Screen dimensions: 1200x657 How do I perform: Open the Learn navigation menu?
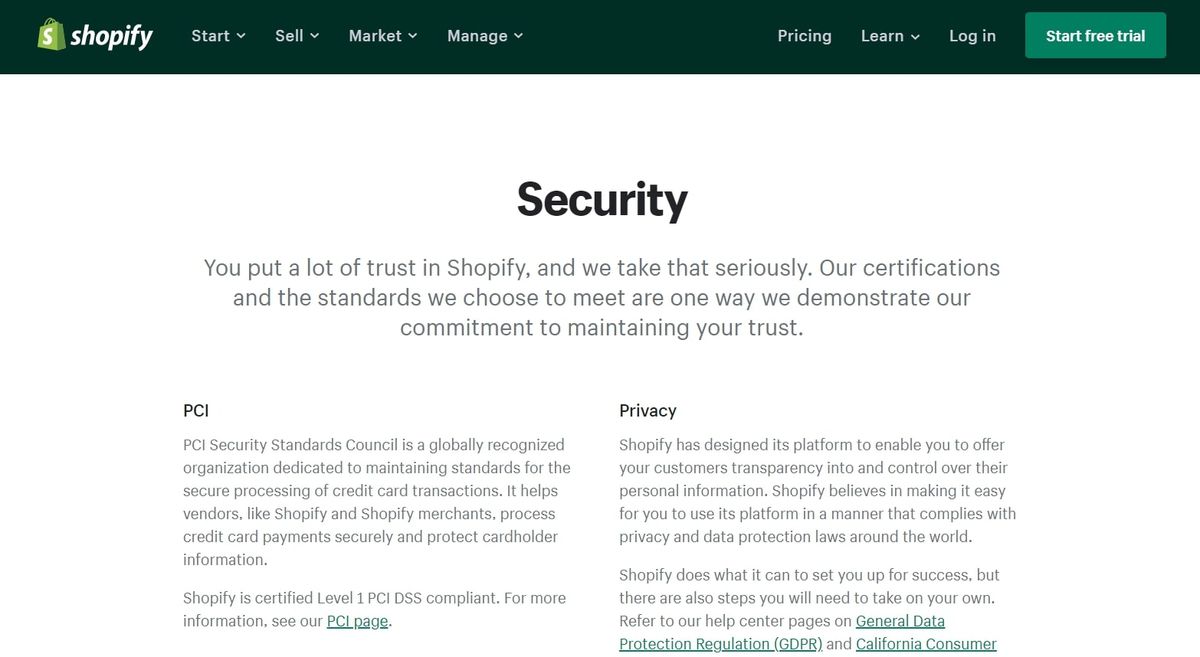pos(882,36)
